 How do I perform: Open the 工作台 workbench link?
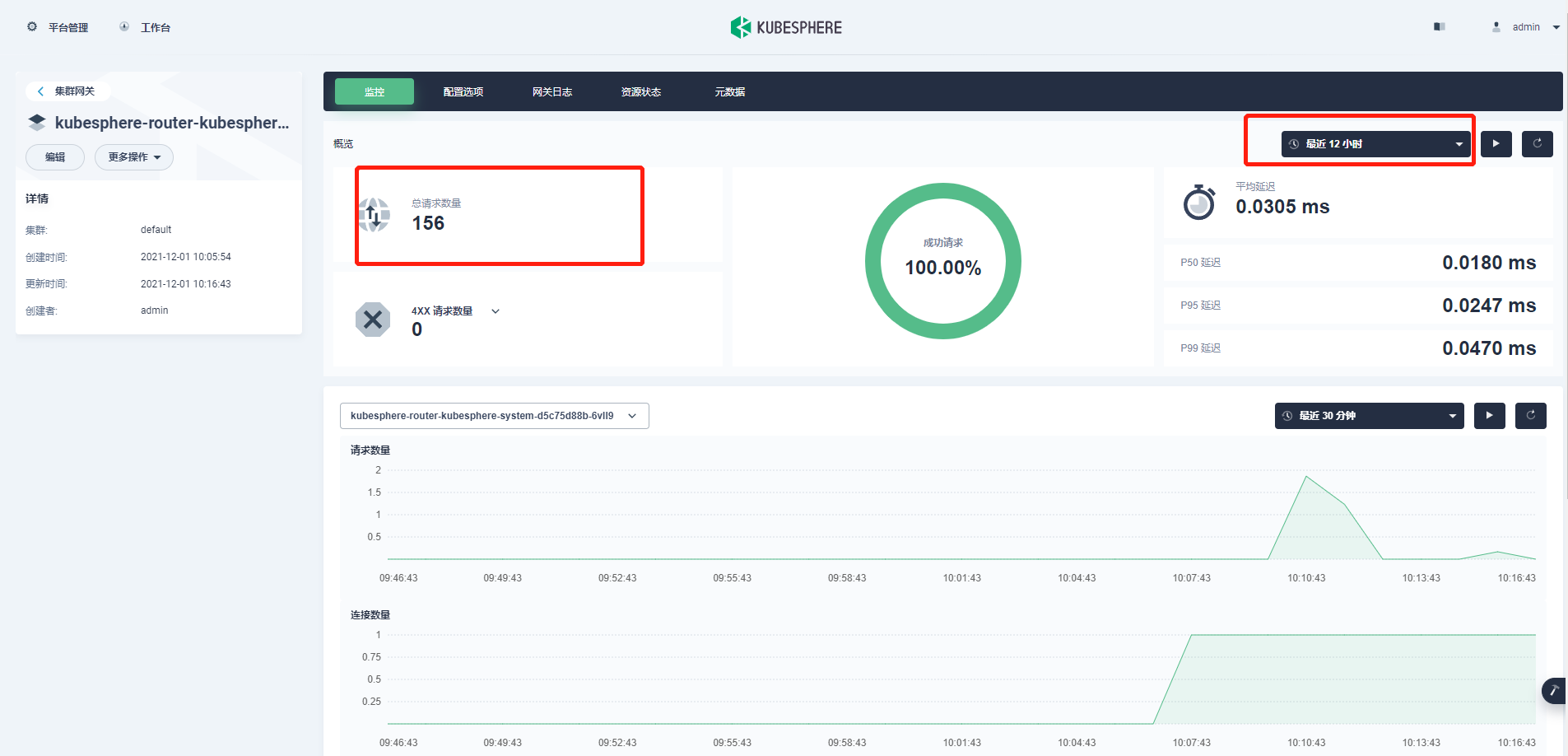click(x=146, y=27)
